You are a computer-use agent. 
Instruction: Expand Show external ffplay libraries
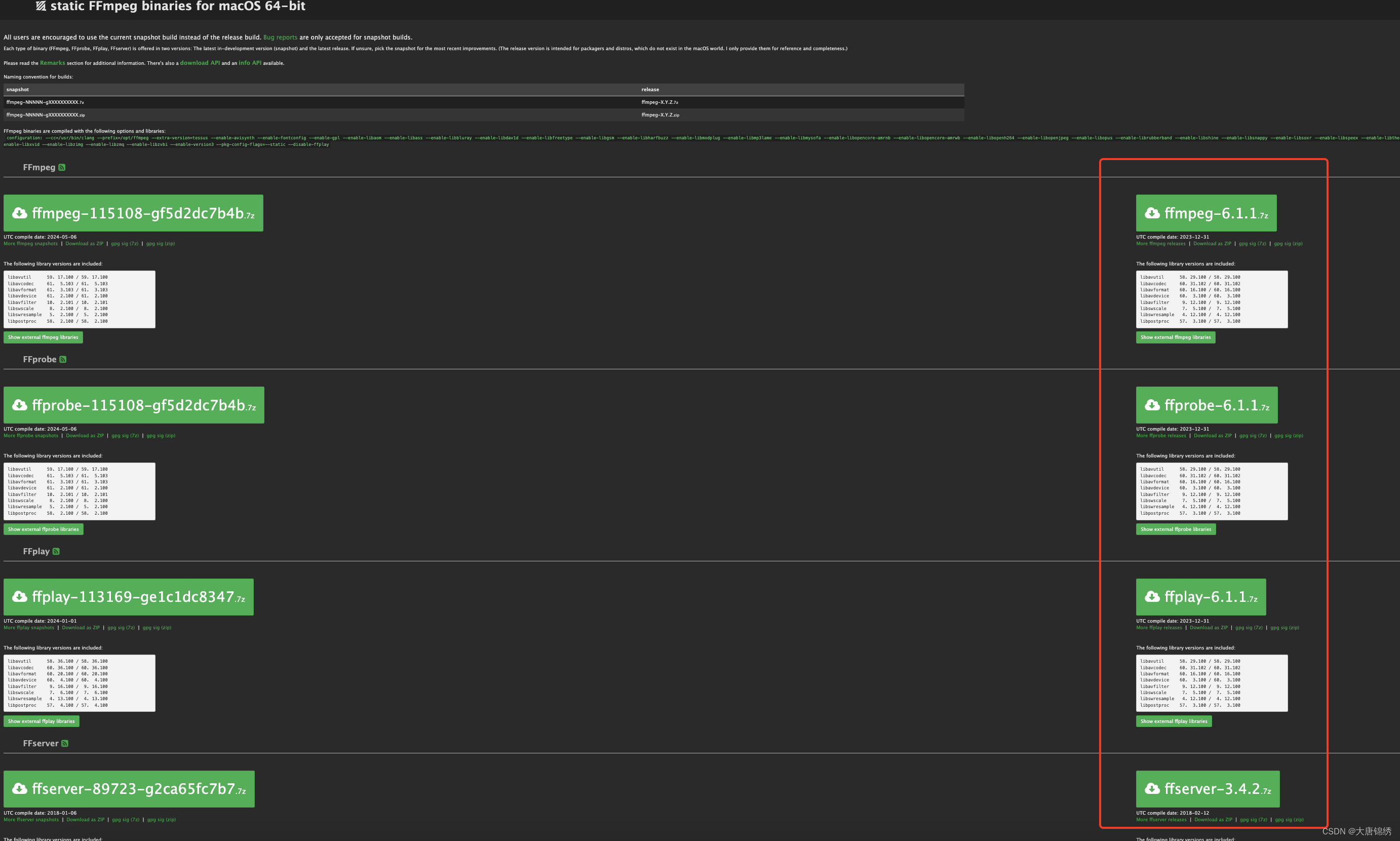41,721
